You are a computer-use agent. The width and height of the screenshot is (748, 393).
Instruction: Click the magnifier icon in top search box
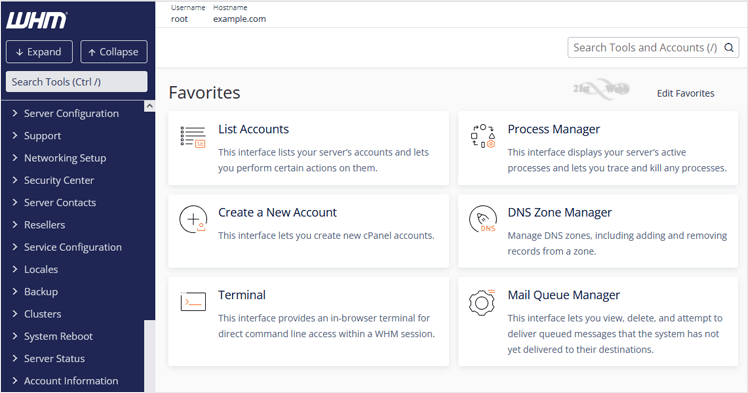[x=729, y=48]
